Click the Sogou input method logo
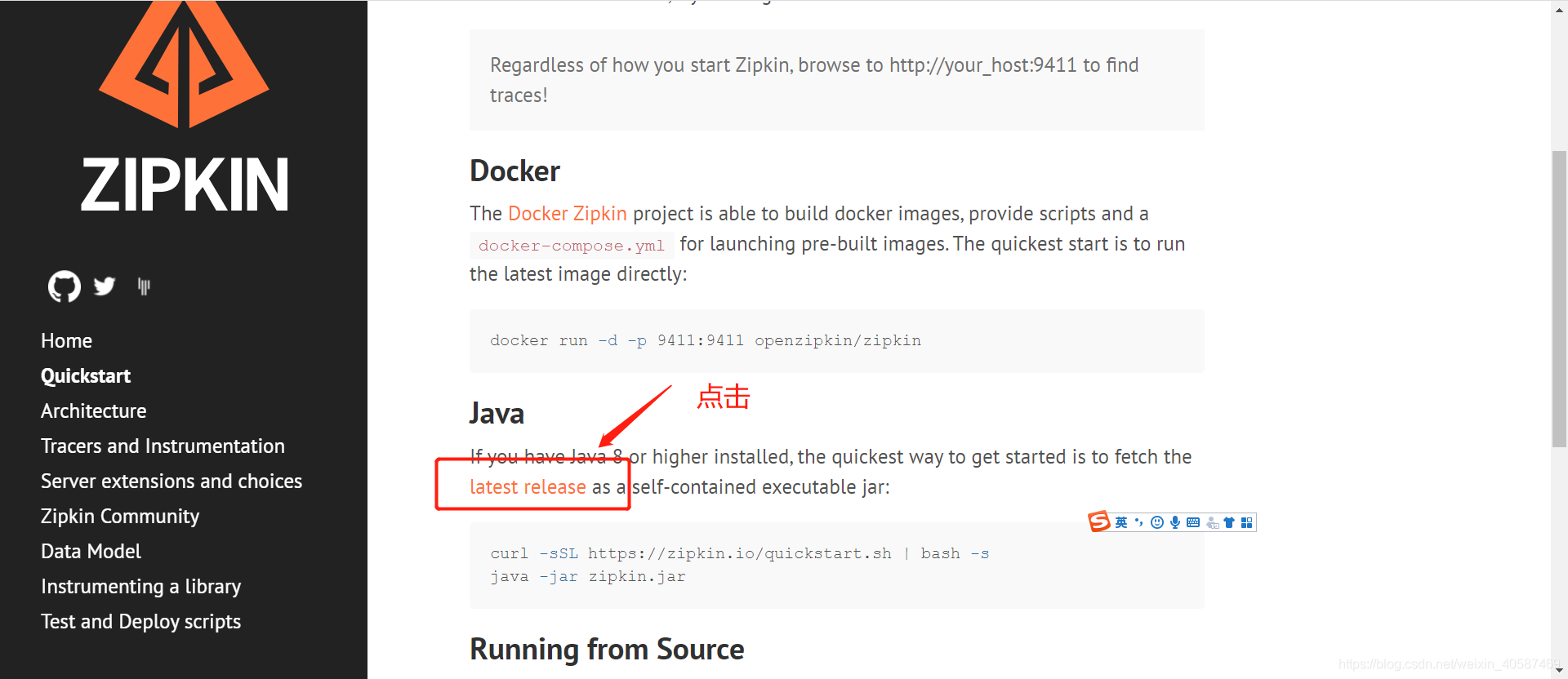Image resolution: width=1568 pixels, height=679 pixels. (x=1099, y=521)
